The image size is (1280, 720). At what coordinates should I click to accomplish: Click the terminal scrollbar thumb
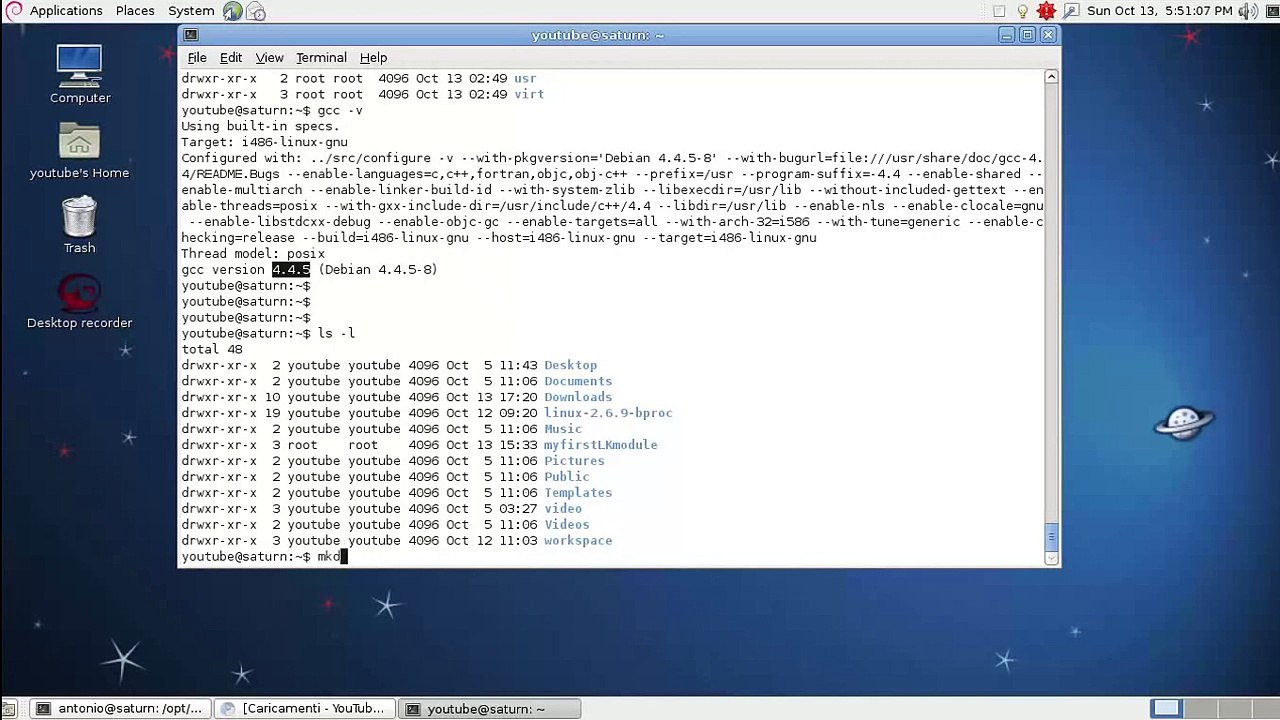(1051, 538)
